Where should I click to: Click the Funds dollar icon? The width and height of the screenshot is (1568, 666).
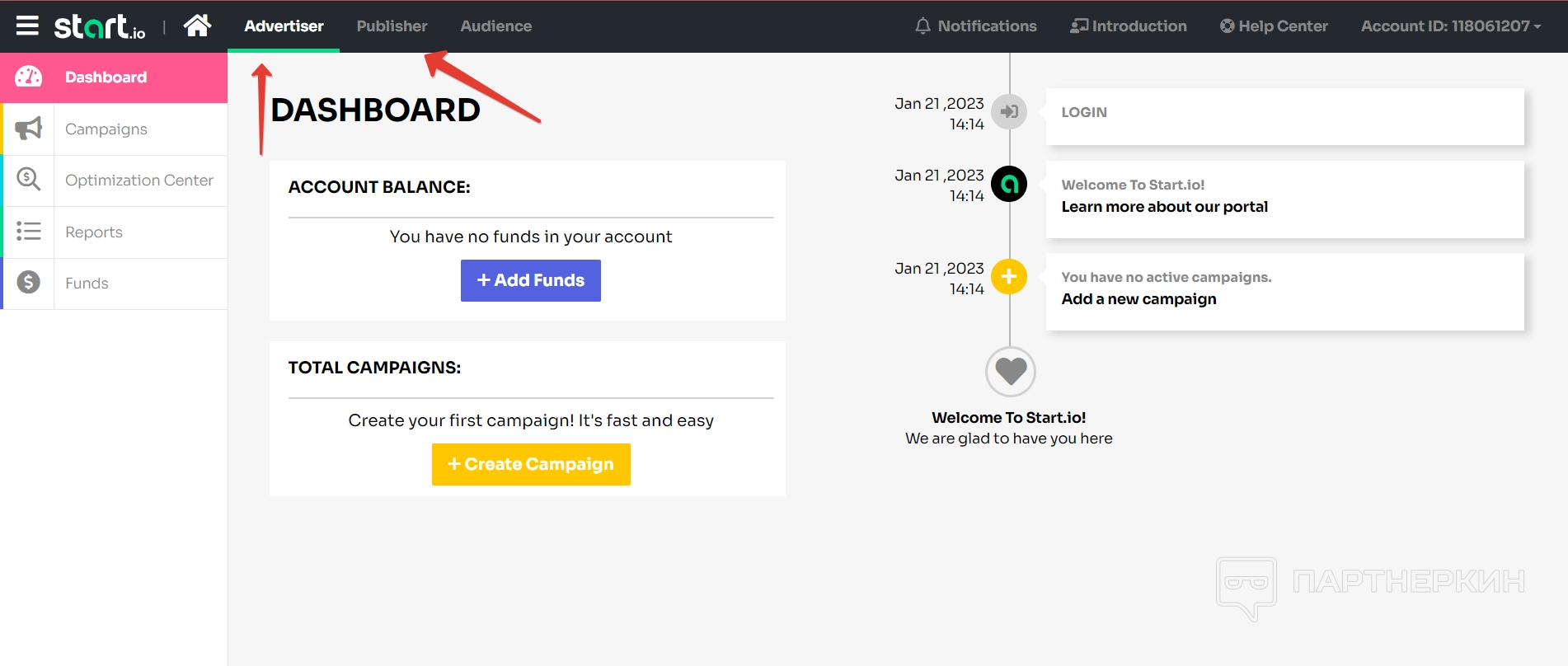(28, 283)
